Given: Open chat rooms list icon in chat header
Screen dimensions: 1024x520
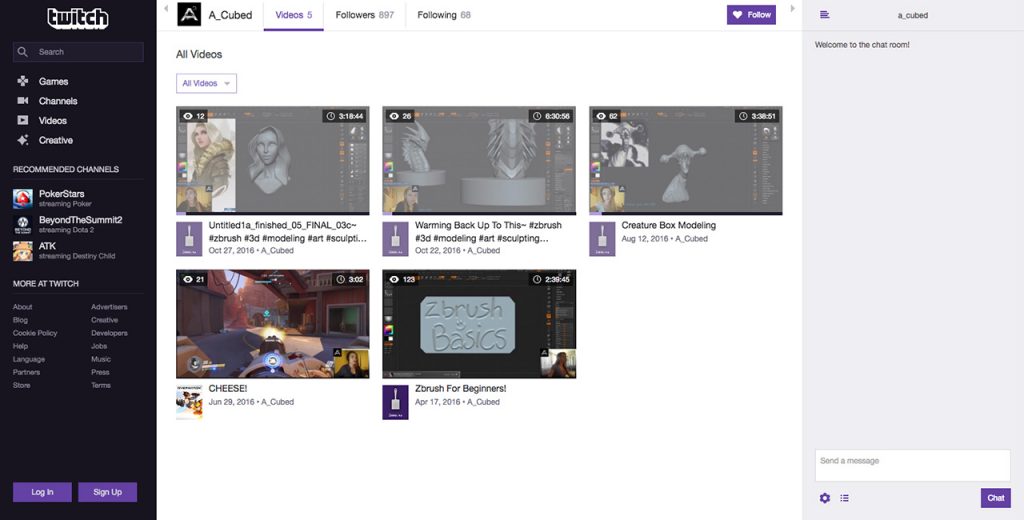Looking at the screenshot, I should click(825, 15).
